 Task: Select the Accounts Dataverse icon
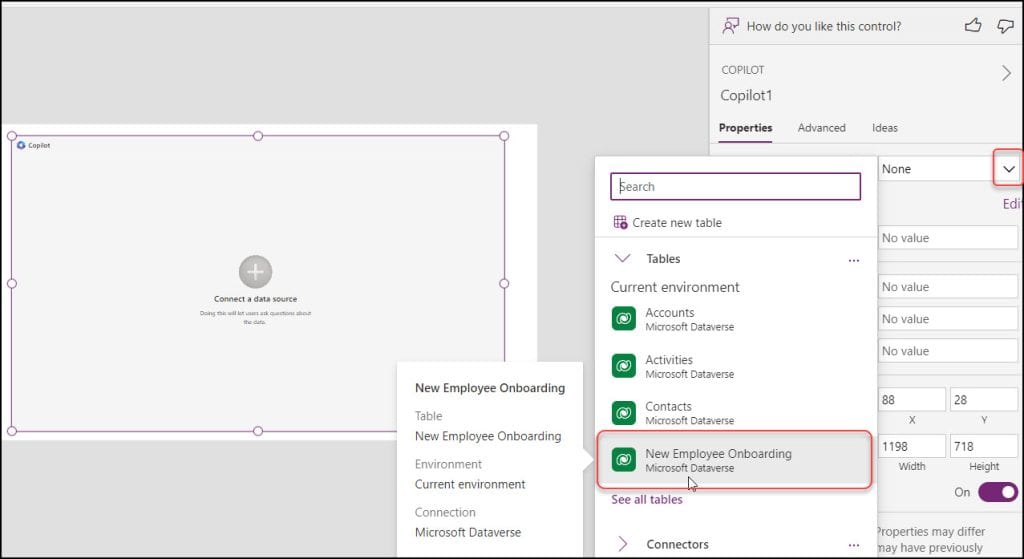point(624,319)
